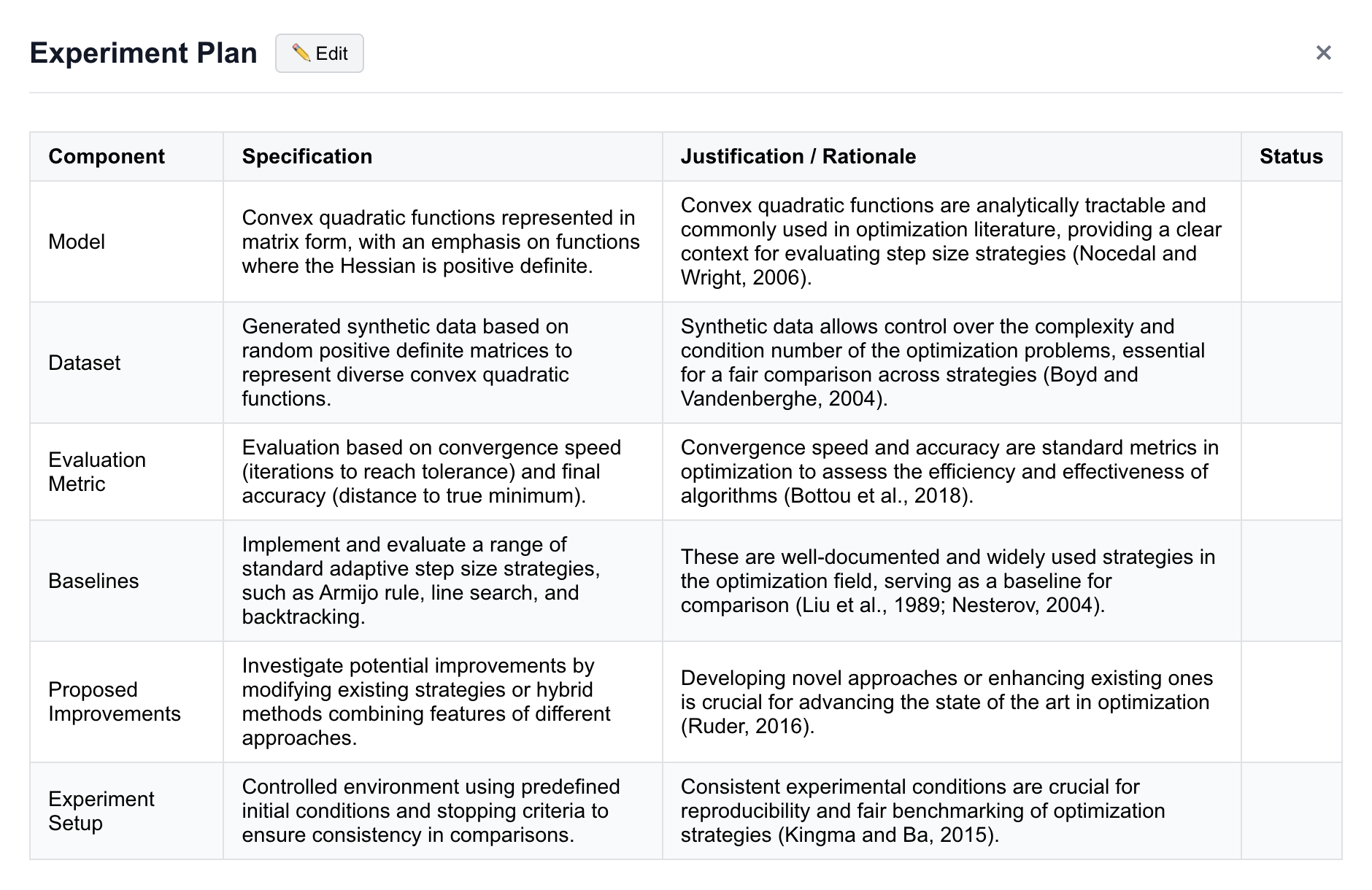This screenshot has height=890, width=1372.
Task: Select the Proposed Improvements component cell
Action: coord(115,702)
